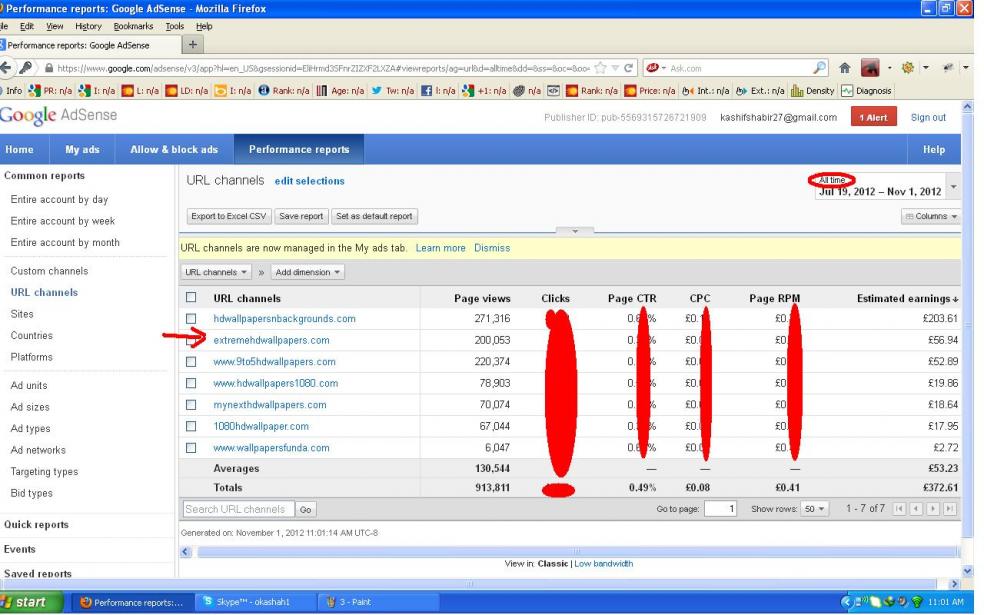
Task: Click the Density toolbar icon
Action: [813, 91]
